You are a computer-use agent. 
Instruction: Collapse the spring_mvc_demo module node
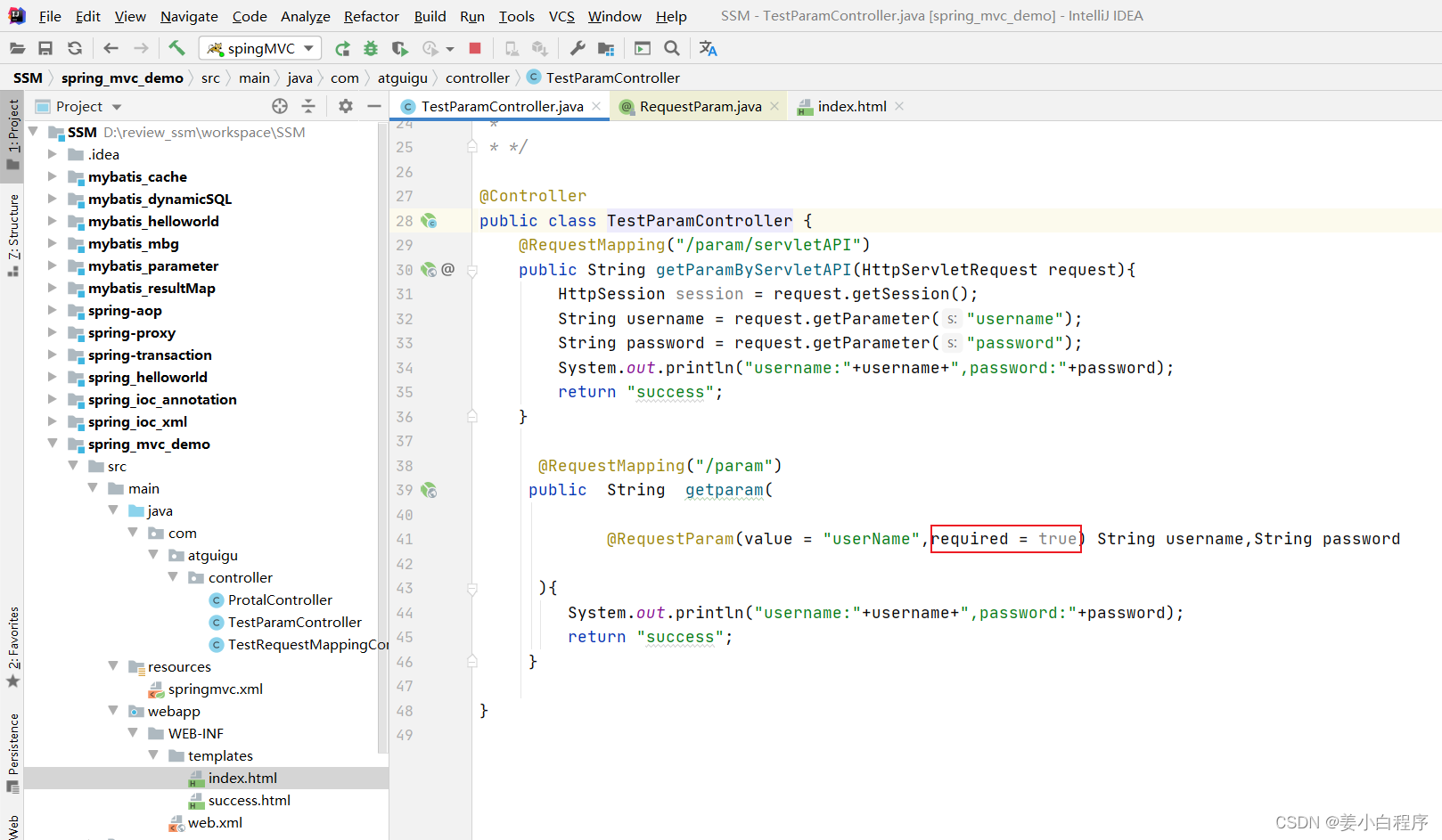[x=53, y=444]
